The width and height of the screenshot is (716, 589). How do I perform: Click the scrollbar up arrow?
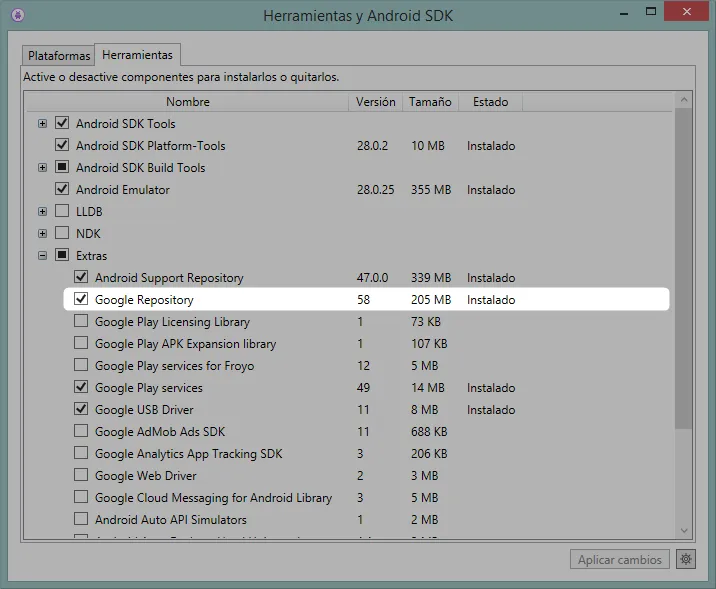click(x=684, y=100)
